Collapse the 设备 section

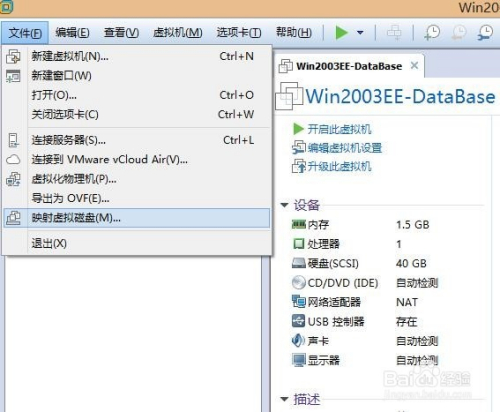point(284,205)
